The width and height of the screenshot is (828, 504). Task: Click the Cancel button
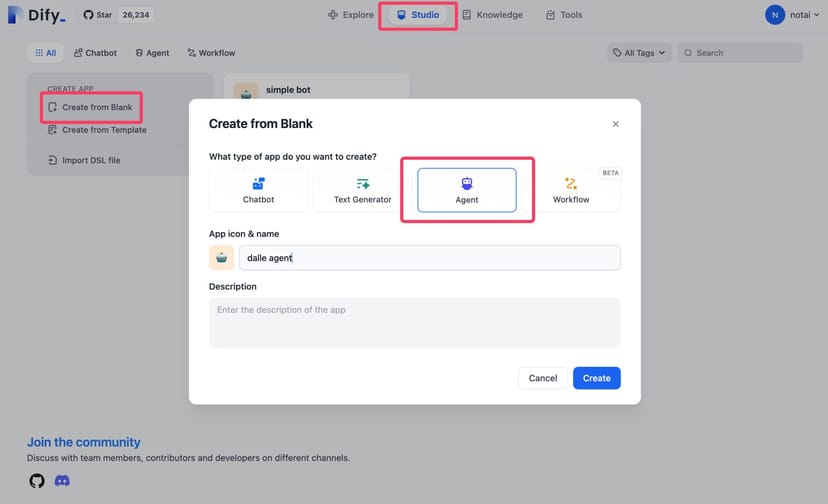click(x=543, y=378)
